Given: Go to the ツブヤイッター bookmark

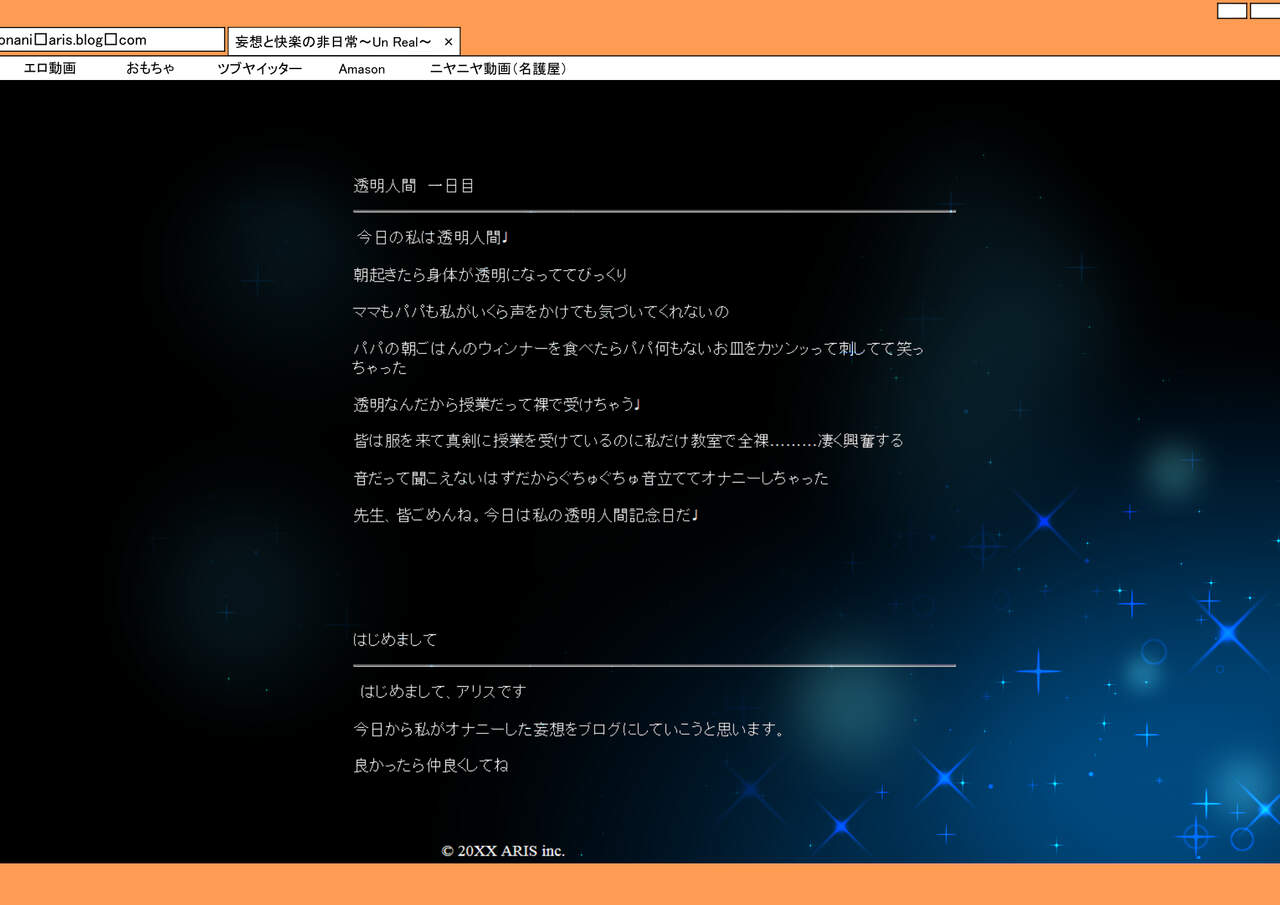Looking at the screenshot, I should click(x=259, y=69).
